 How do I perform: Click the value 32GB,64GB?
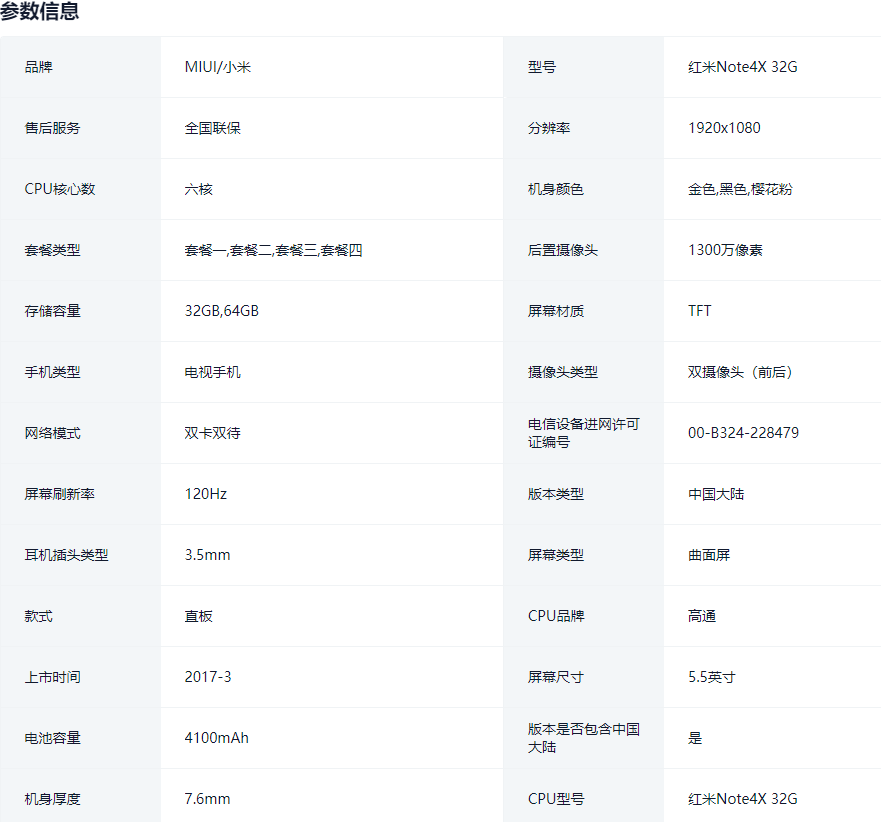tap(221, 311)
